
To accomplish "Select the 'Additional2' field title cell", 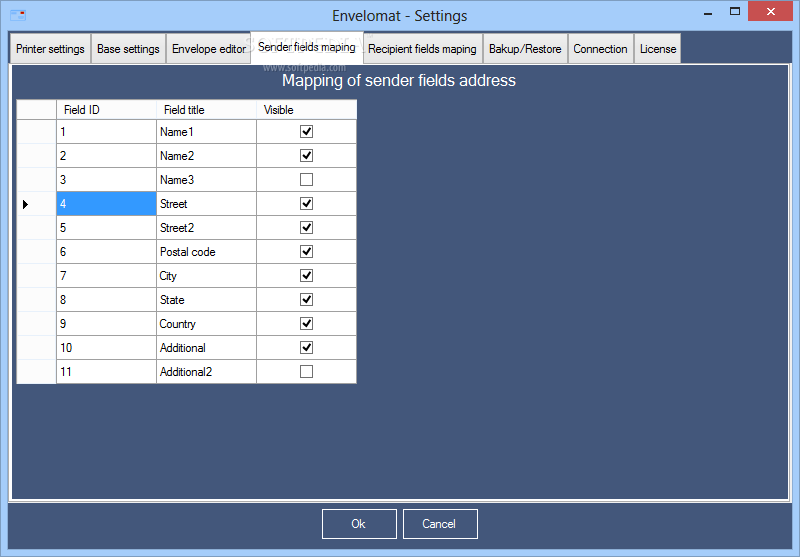I will tap(206, 371).
